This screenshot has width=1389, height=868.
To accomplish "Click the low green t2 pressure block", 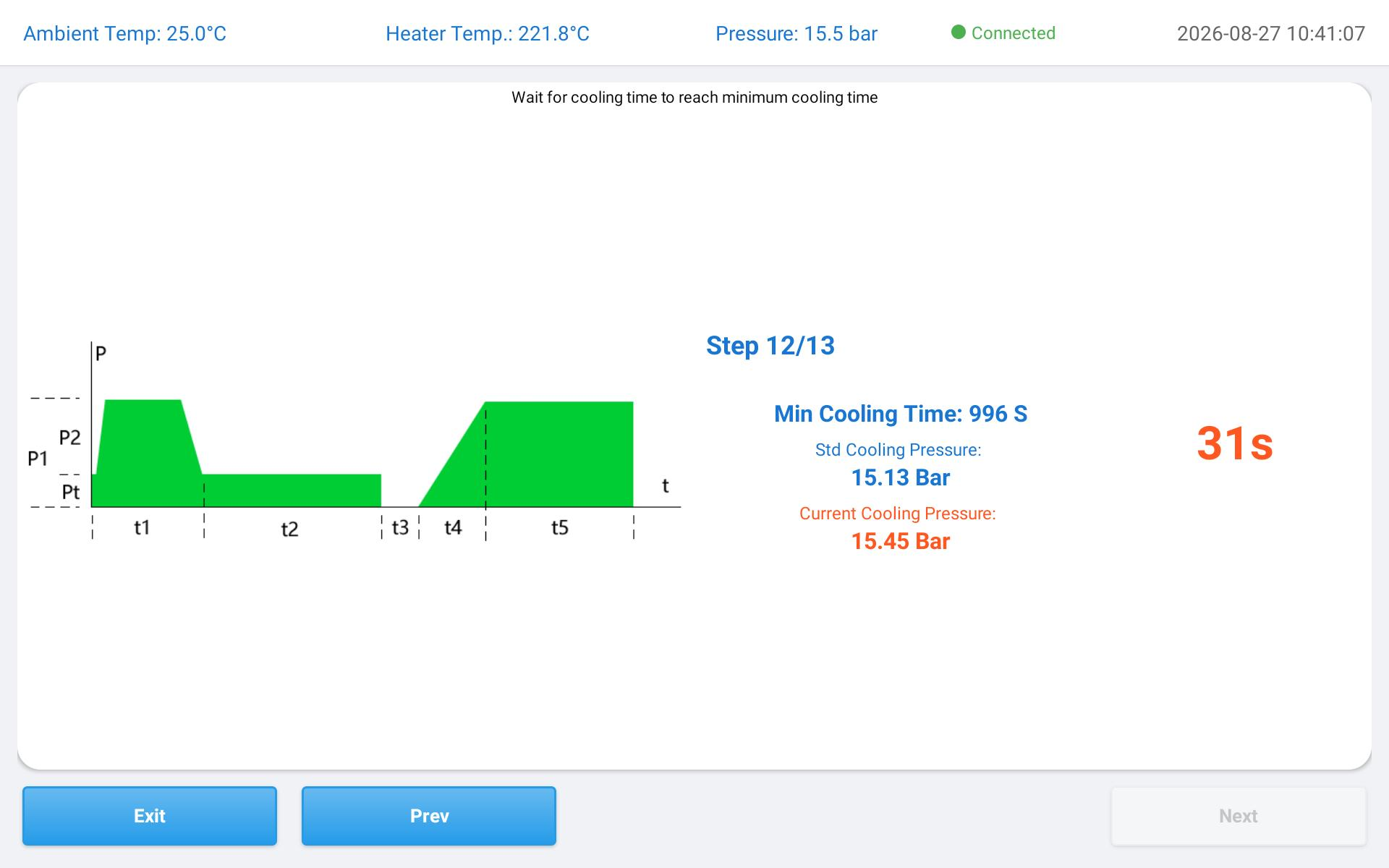I will [292, 490].
